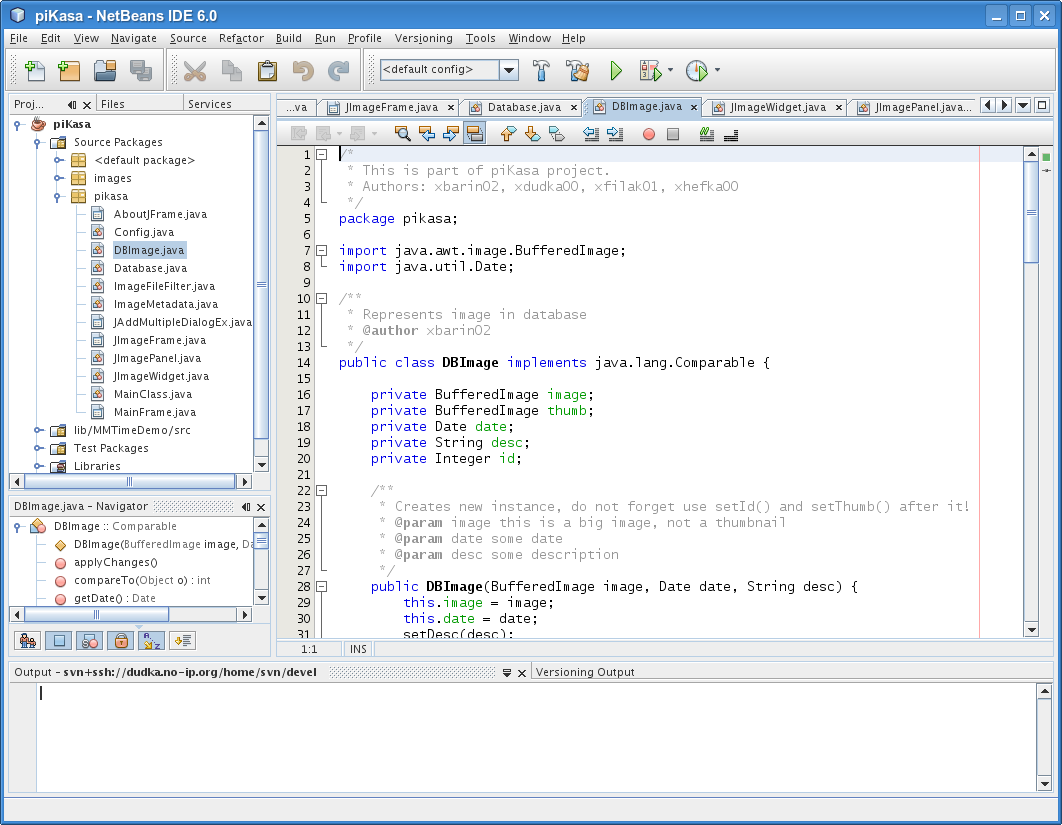Image resolution: width=1062 pixels, height=825 pixels.
Task: Click the Navigator horizontal scrollbar thumb
Action: click(x=96, y=614)
